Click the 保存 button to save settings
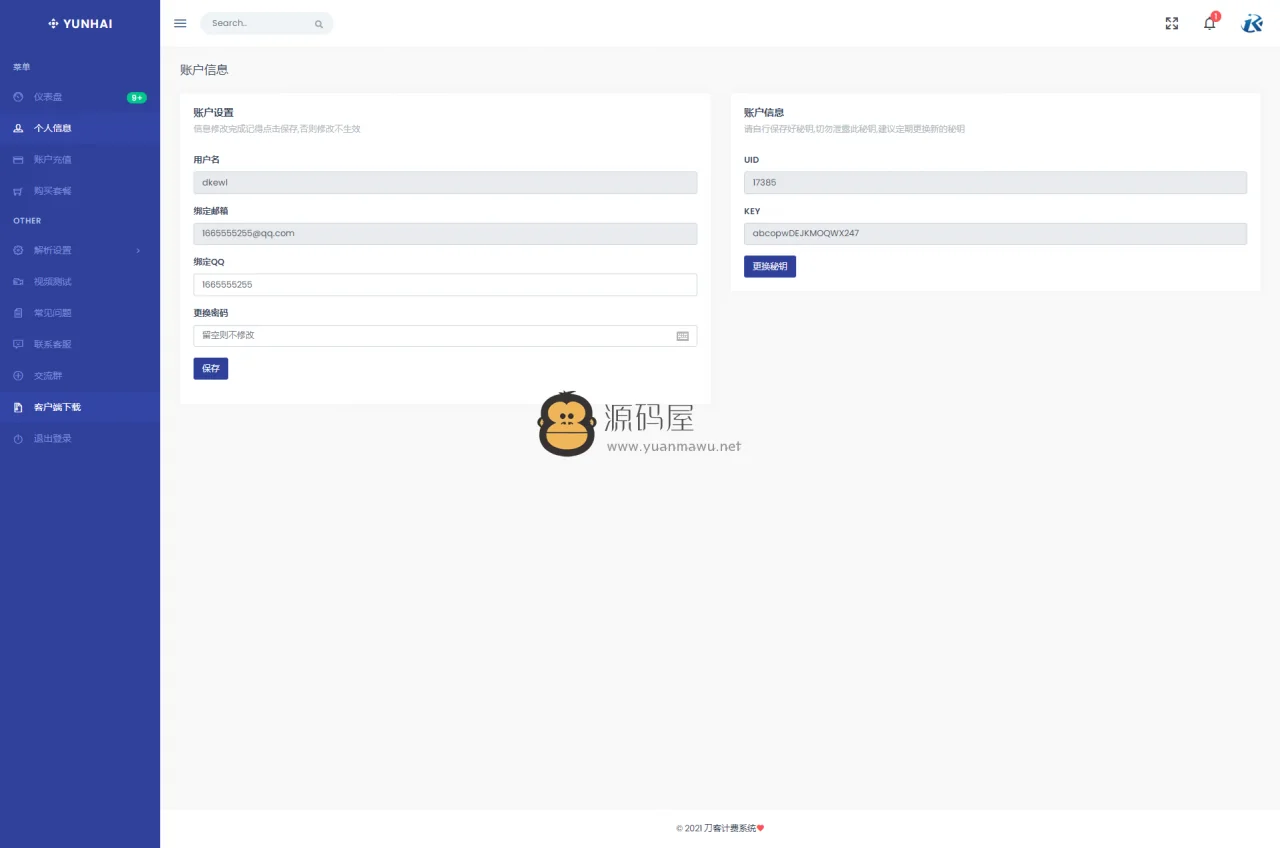Screen dimensions: 1280x848 (x=210, y=368)
